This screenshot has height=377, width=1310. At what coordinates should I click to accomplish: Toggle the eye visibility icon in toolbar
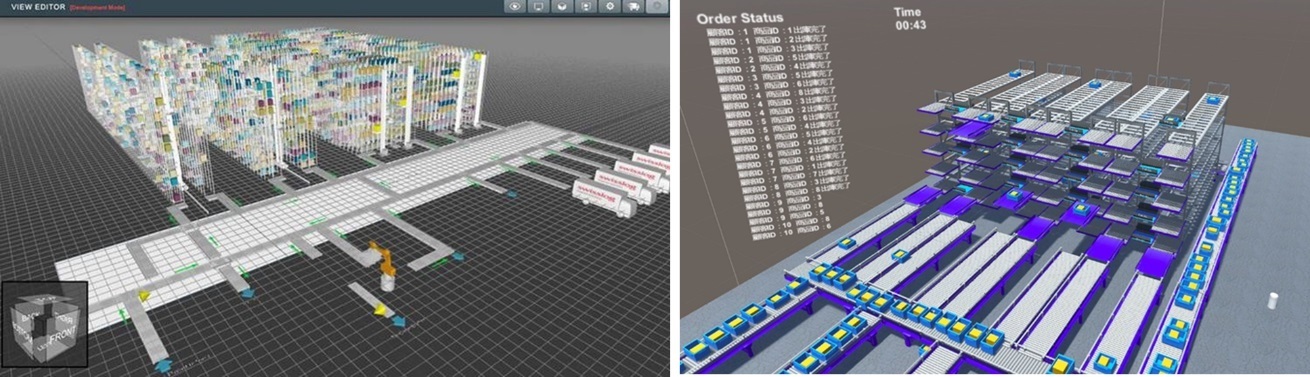515,6
